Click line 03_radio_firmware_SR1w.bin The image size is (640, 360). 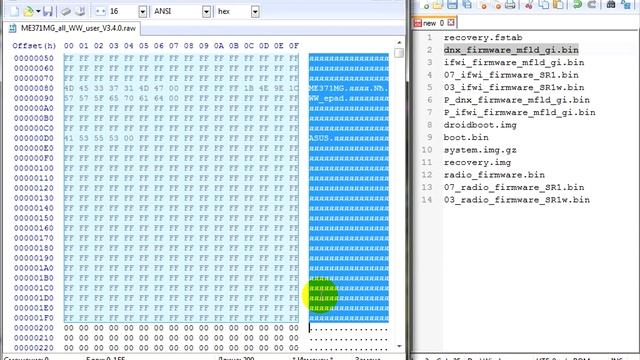point(517,200)
